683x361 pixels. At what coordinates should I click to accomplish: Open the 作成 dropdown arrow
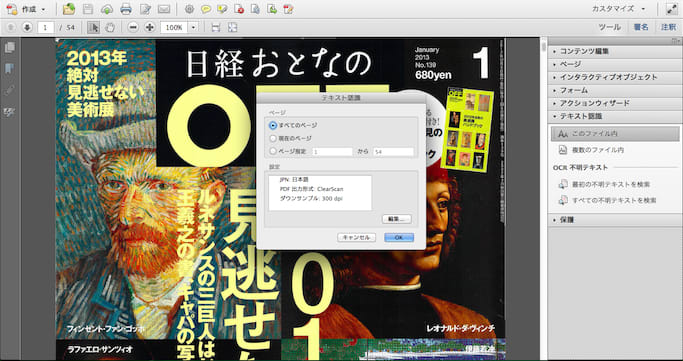click(43, 9)
